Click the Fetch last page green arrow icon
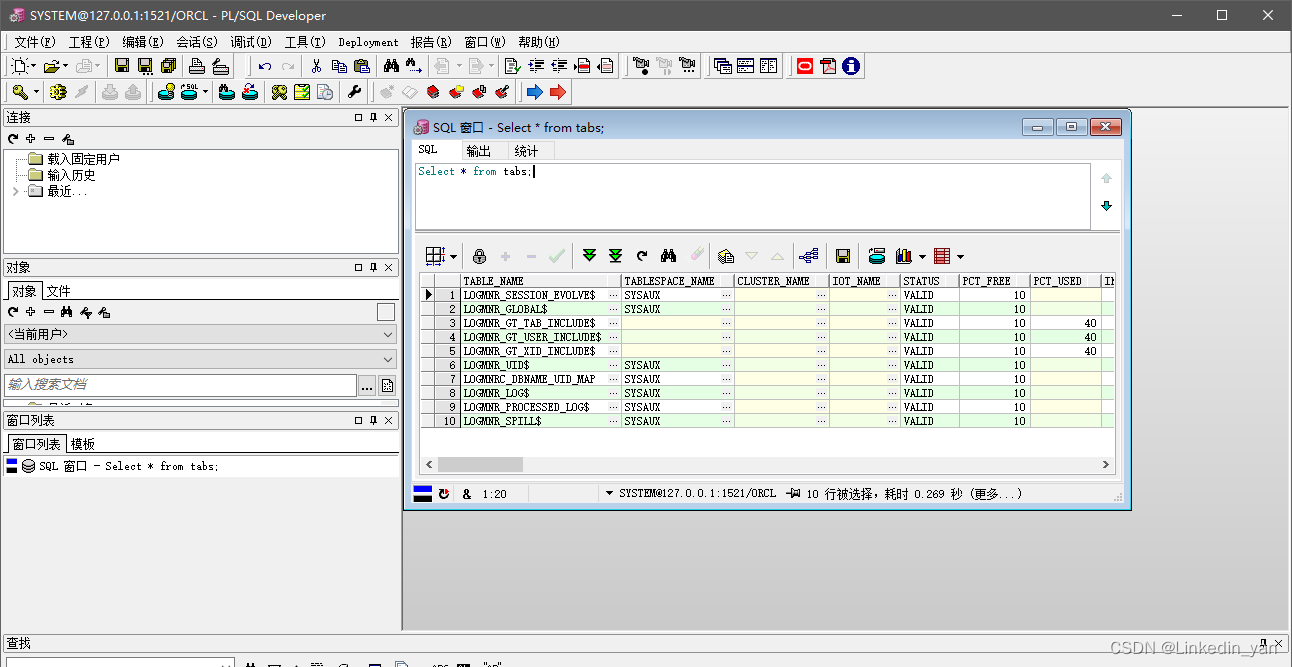Screen dimensions: 1292x667 pyautogui.click(x=616, y=256)
